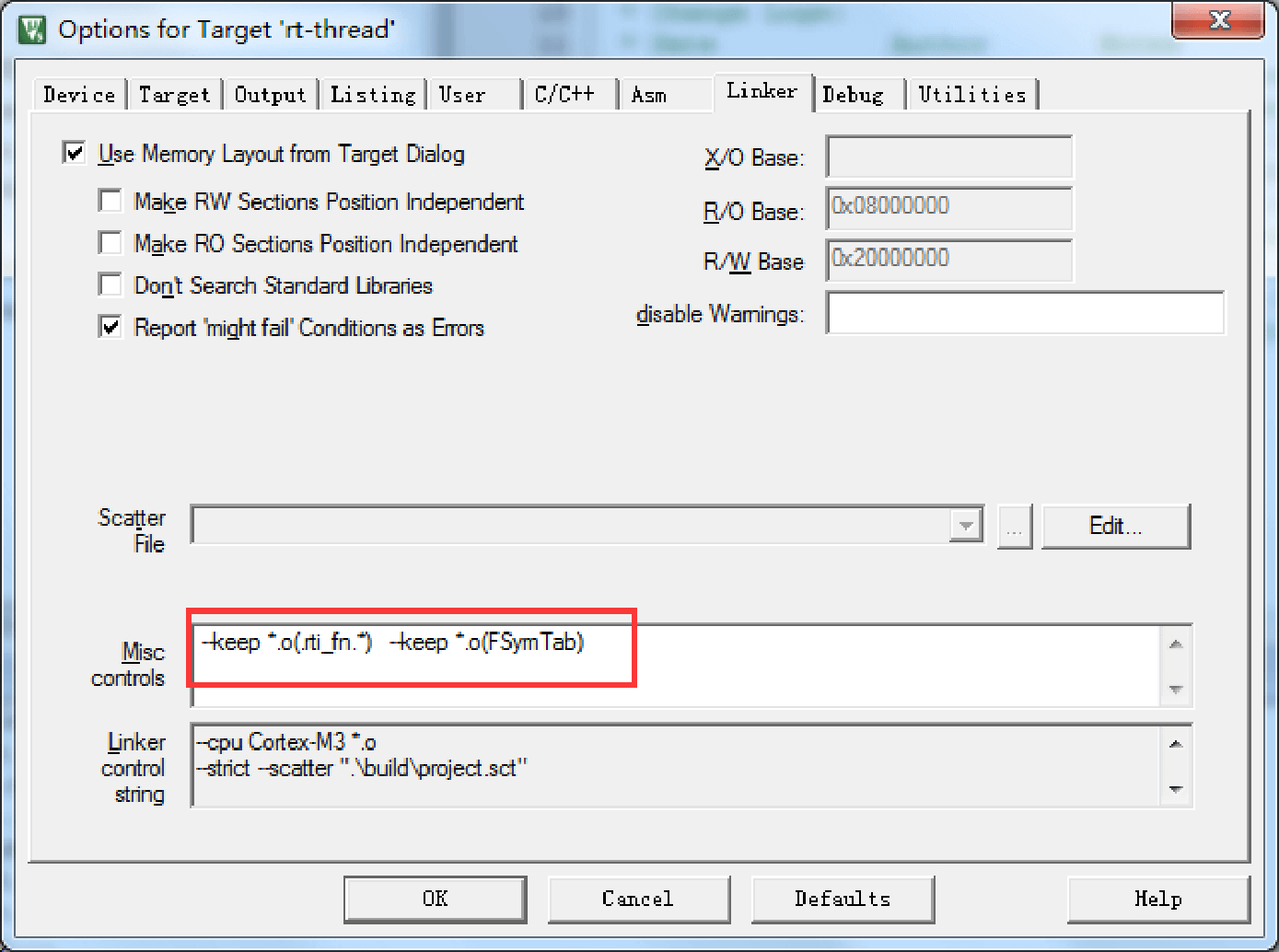
Task: Select the Linker tab
Action: [762, 91]
